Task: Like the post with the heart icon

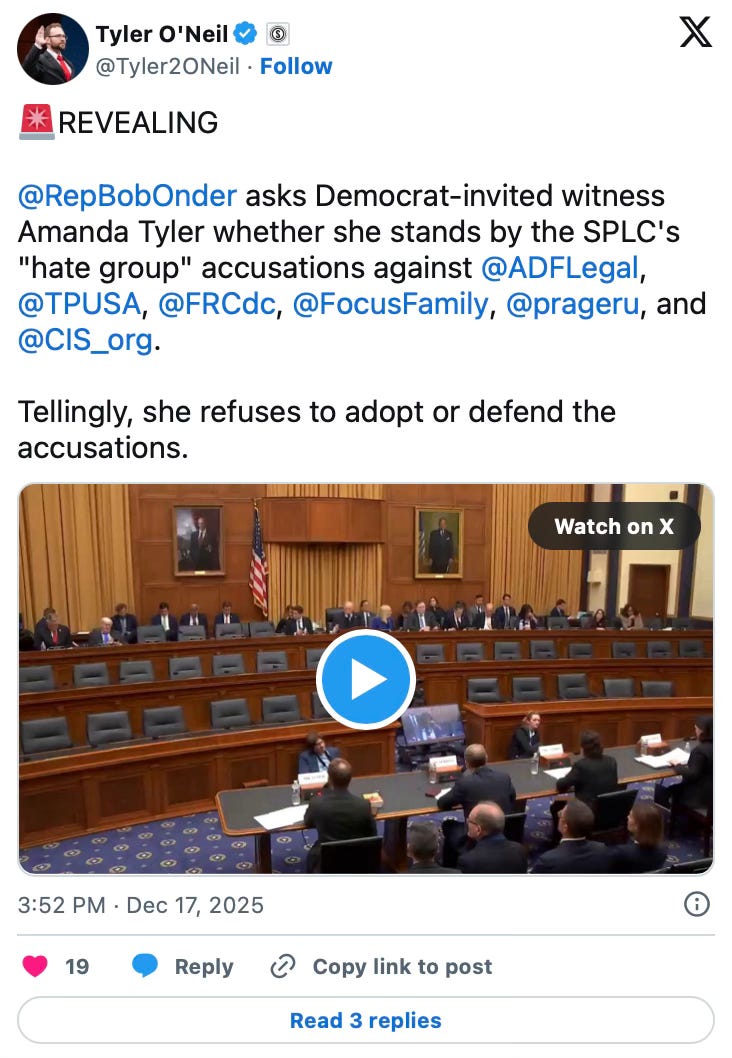Action: 35,966
